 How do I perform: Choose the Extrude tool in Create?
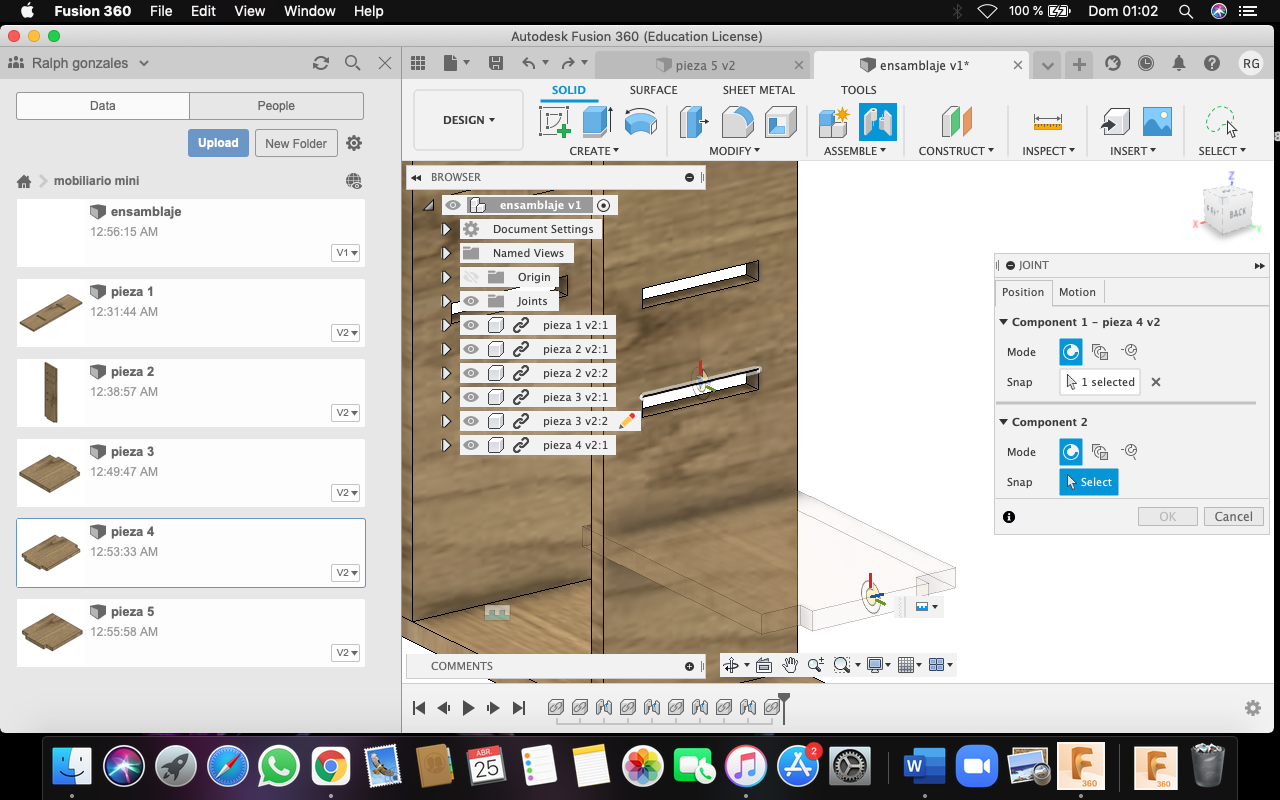coord(597,122)
